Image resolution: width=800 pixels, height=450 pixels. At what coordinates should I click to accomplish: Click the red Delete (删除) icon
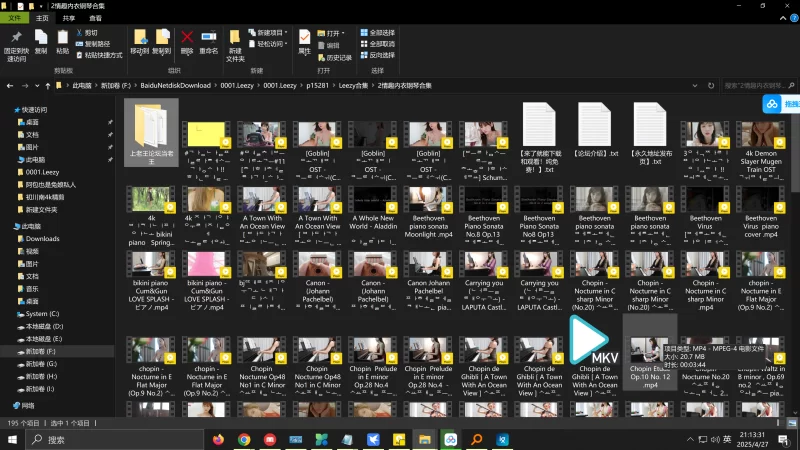[187, 41]
